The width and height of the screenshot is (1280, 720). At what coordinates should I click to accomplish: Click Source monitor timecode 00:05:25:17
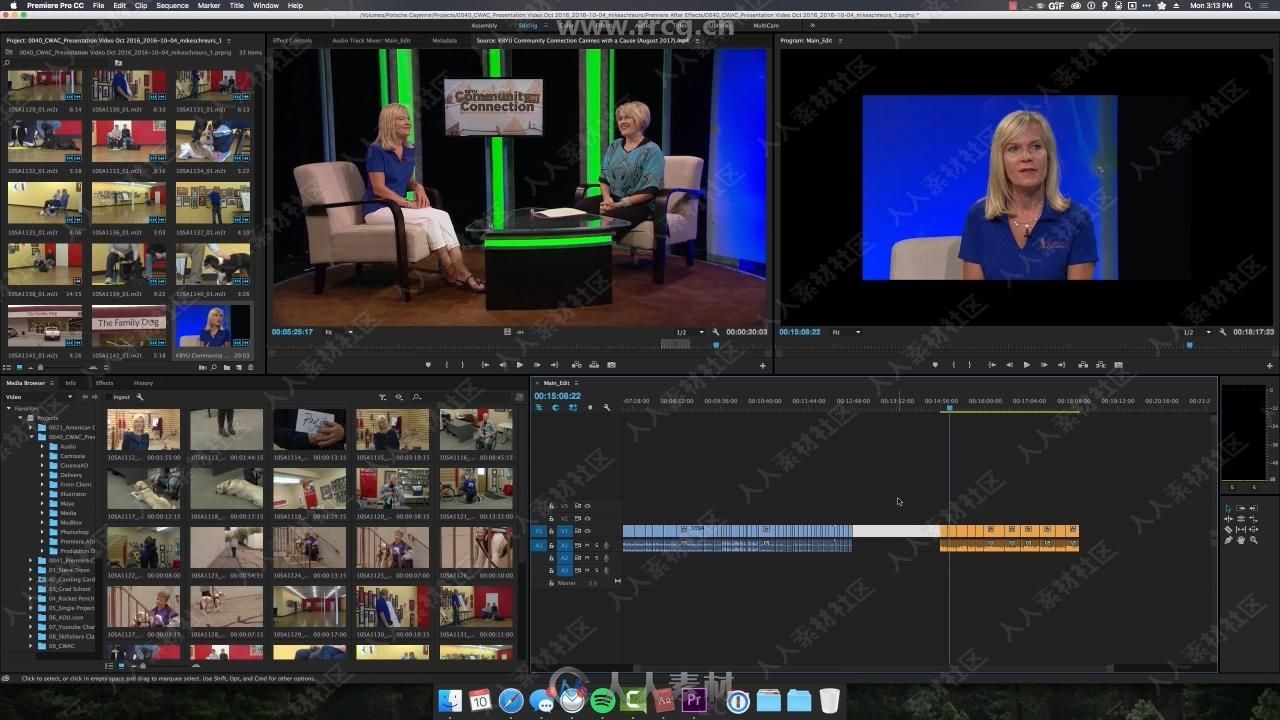point(292,332)
